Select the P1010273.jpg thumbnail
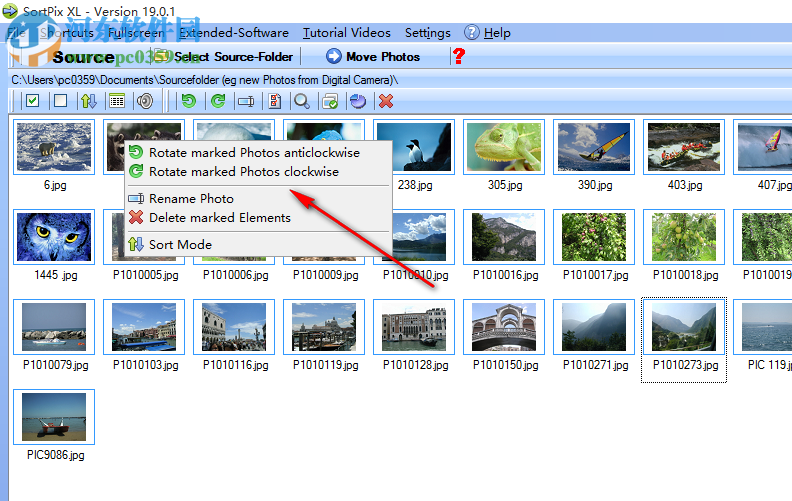This screenshot has width=792, height=501. click(684, 327)
